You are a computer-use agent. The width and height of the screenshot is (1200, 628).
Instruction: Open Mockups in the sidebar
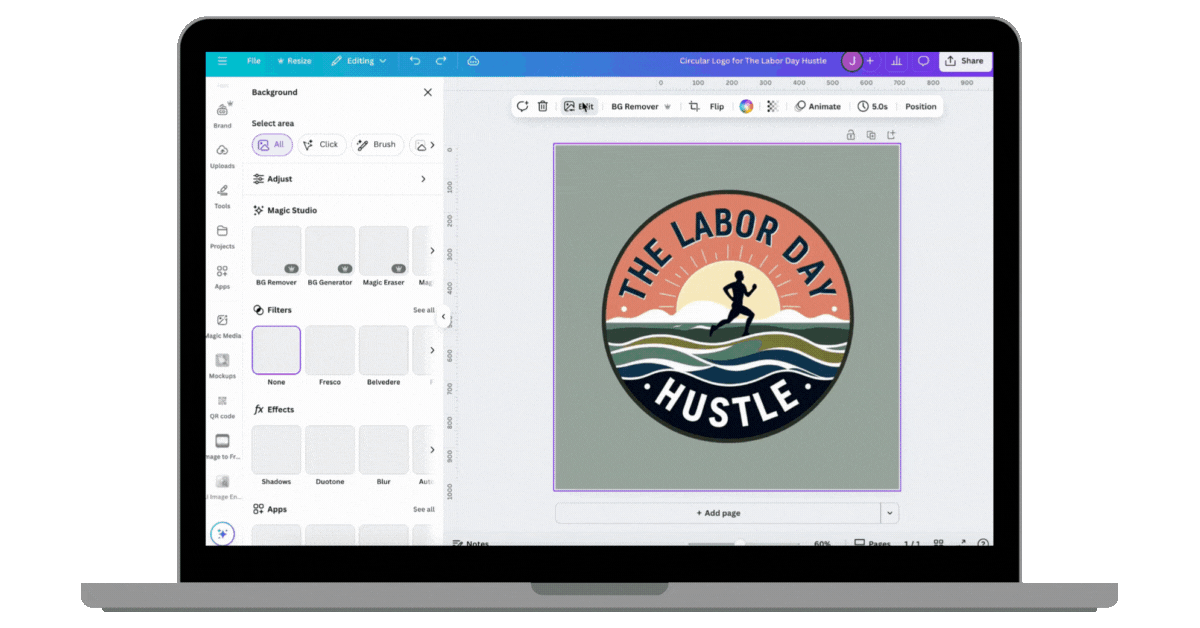click(222, 366)
